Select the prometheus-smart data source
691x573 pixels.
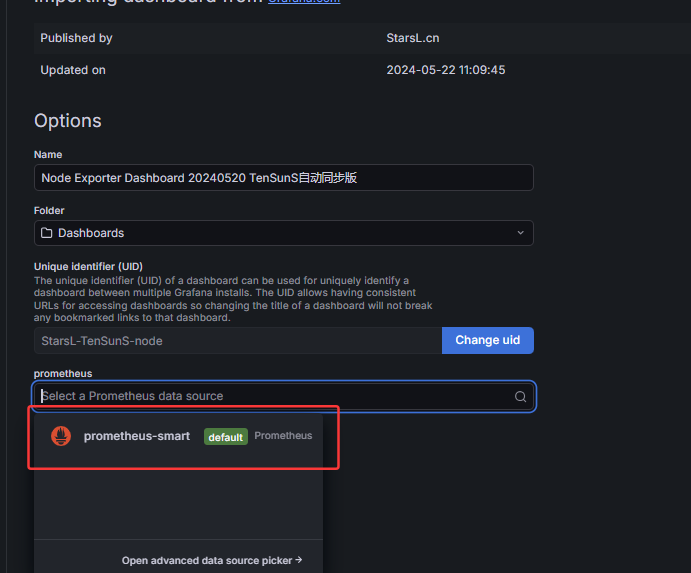tap(178, 436)
